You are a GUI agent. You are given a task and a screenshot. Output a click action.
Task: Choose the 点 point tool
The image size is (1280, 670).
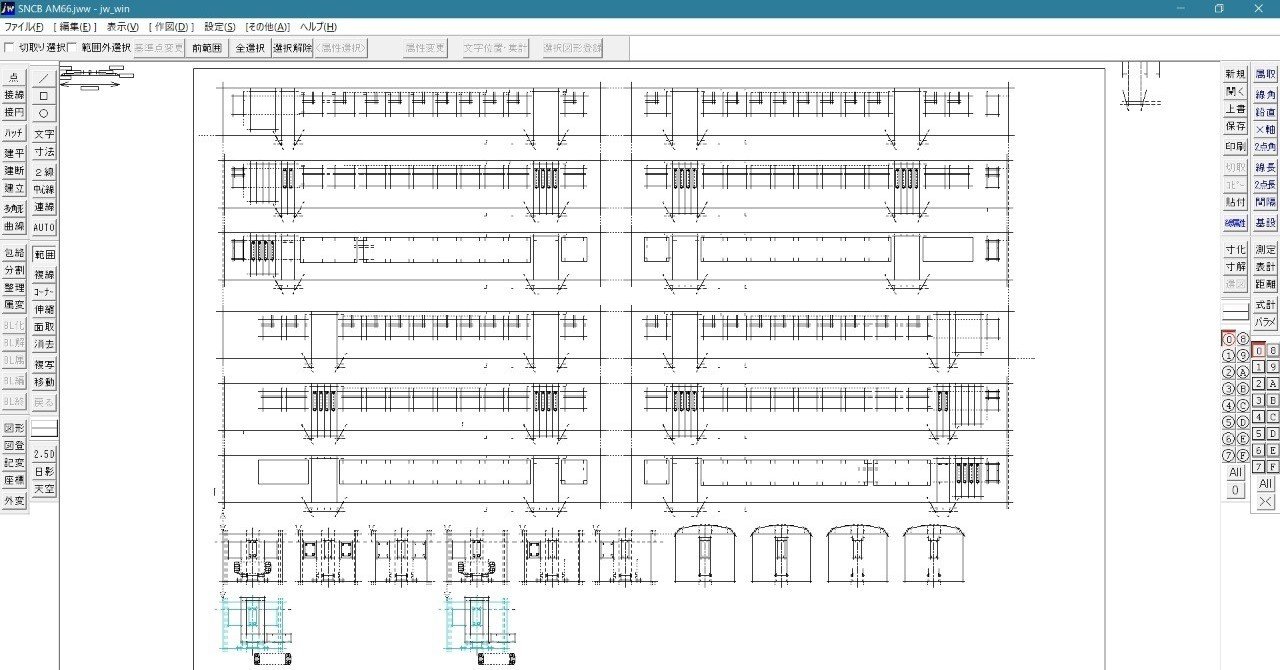pyautogui.click(x=14, y=78)
